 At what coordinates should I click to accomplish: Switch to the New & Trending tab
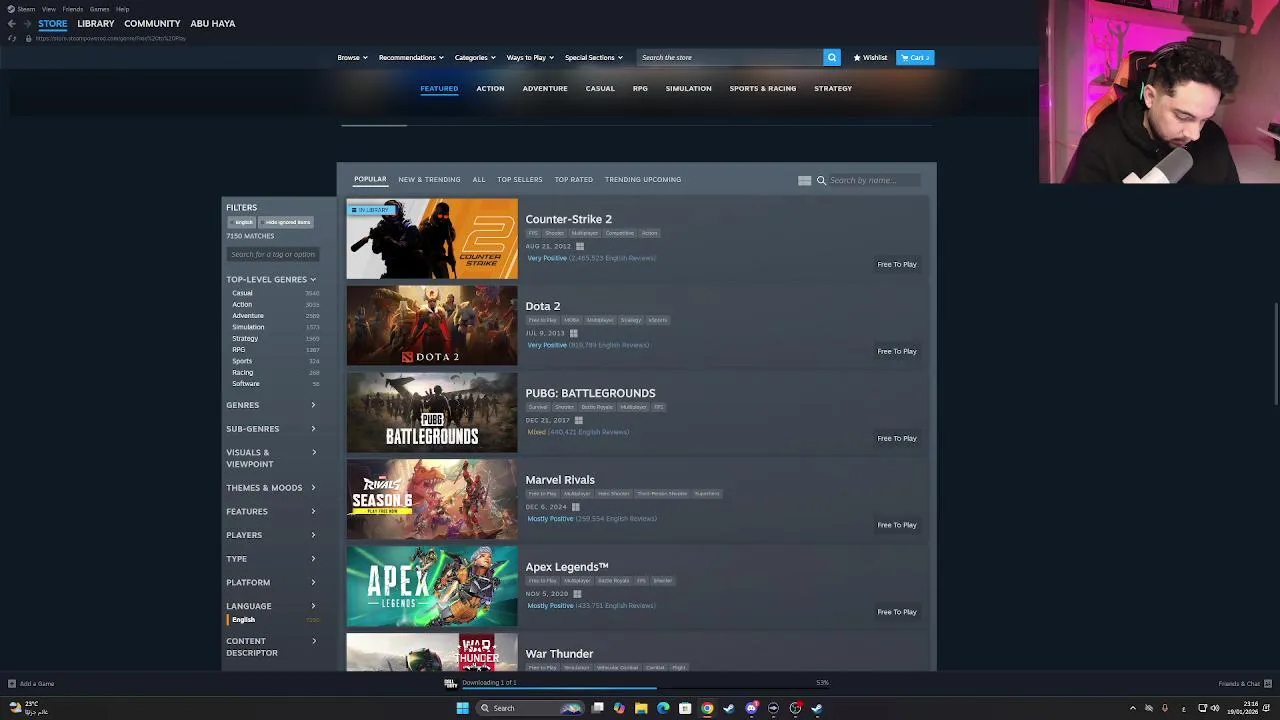point(429,180)
